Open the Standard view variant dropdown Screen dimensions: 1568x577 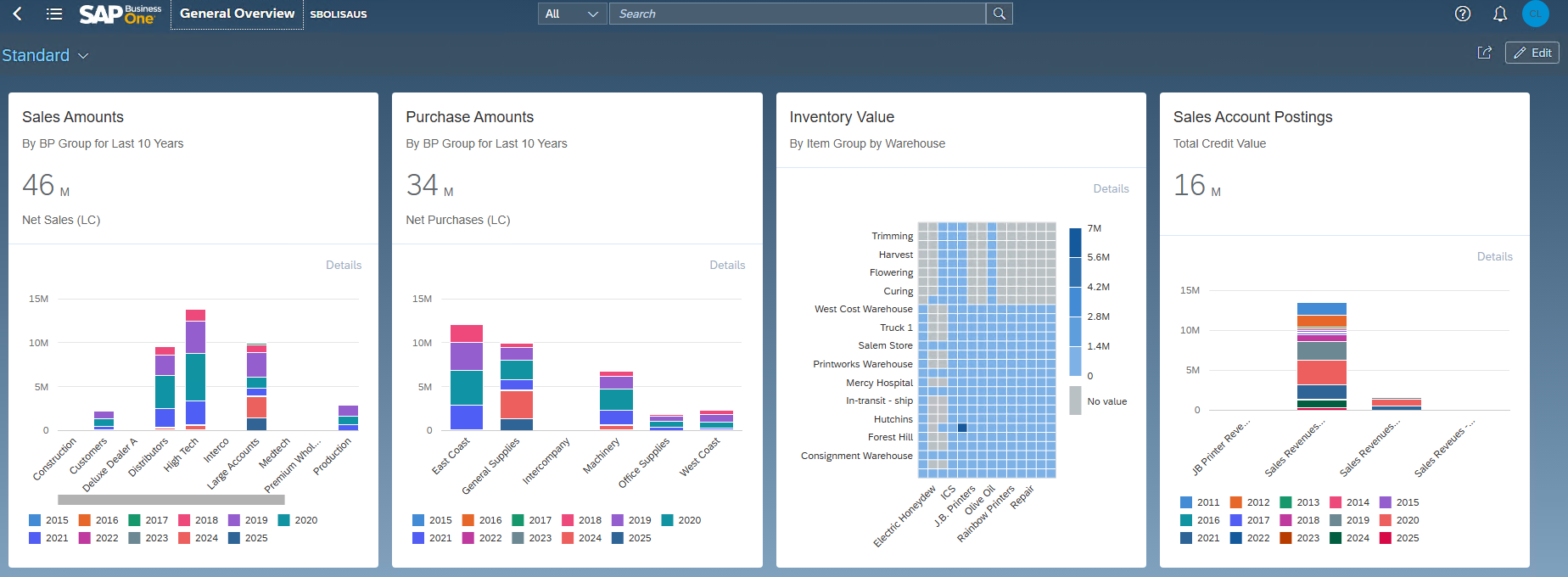coord(46,55)
